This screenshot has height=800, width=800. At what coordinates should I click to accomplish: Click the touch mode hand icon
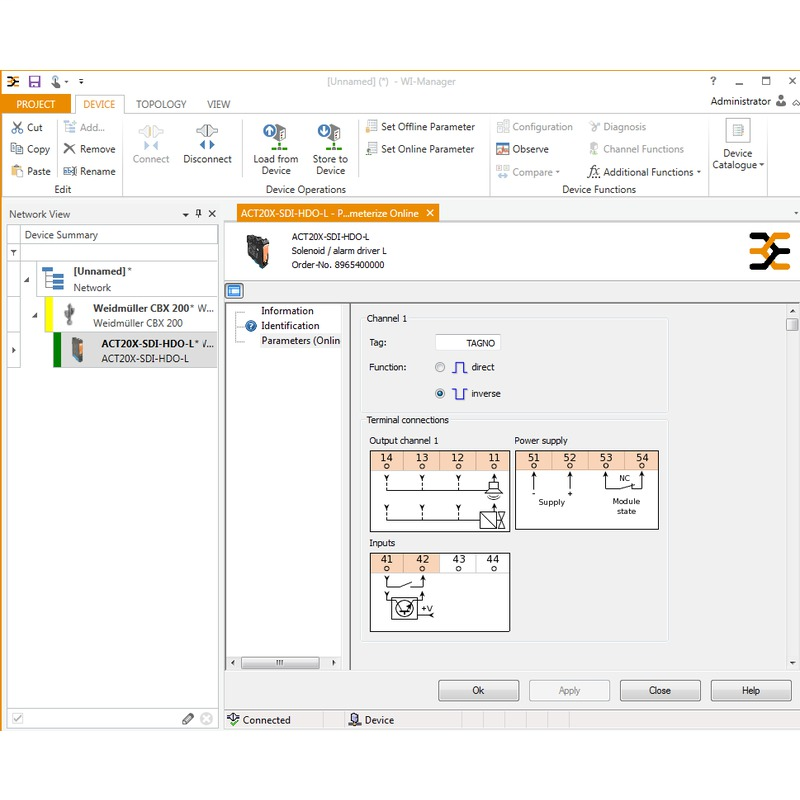click(x=56, y=82)
